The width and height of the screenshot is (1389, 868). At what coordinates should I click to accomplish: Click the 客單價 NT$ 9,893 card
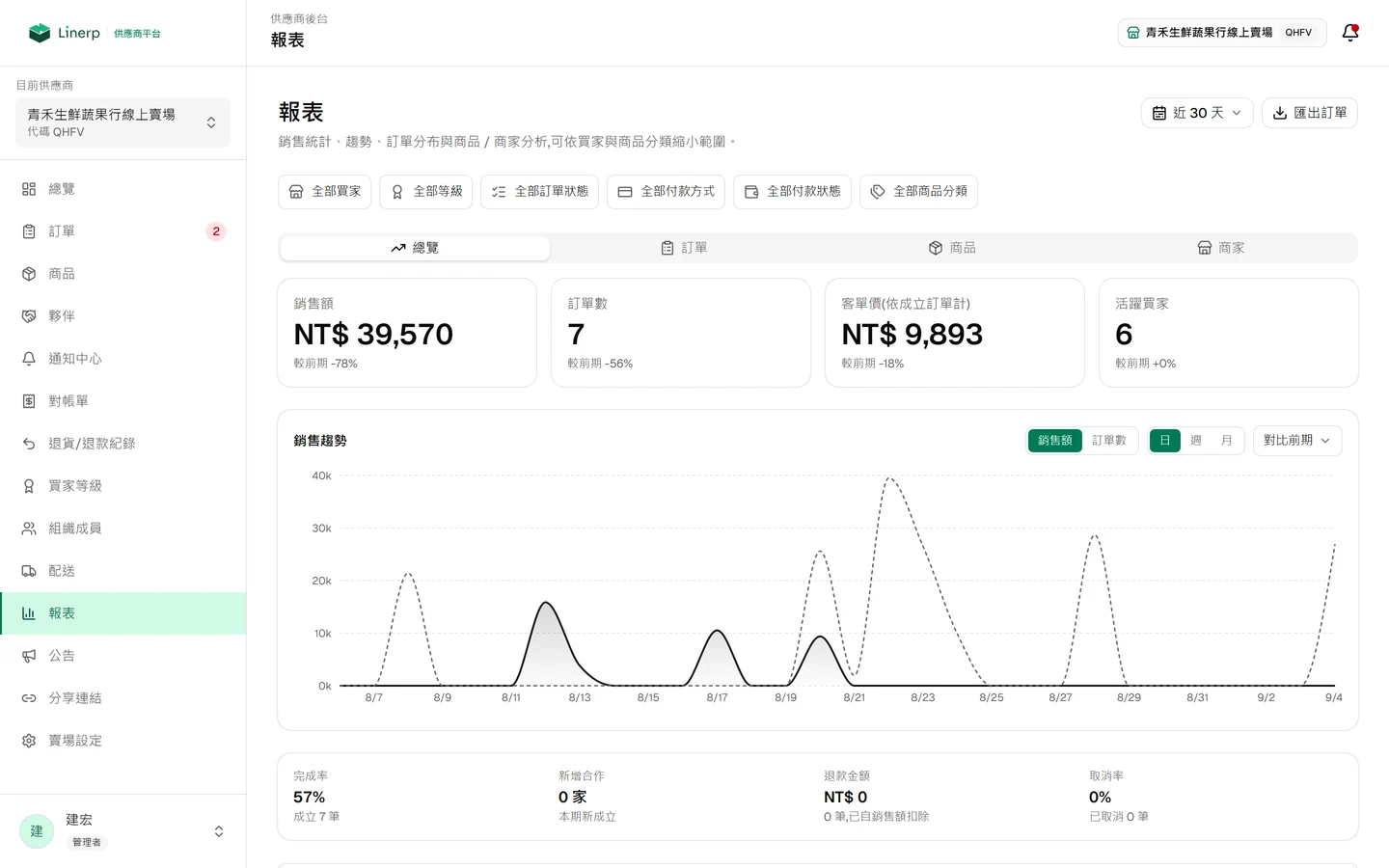(x=955, y=333)
